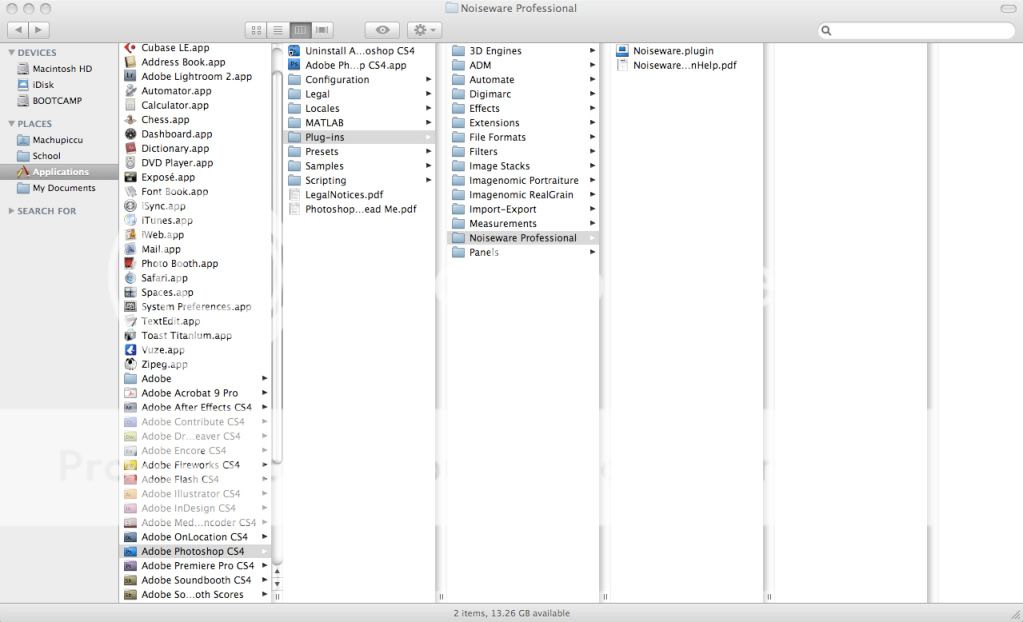The height and width of the screenshot is (622, 1023).
Task: Select the Photo Booth.app icon
Action: 130,263
